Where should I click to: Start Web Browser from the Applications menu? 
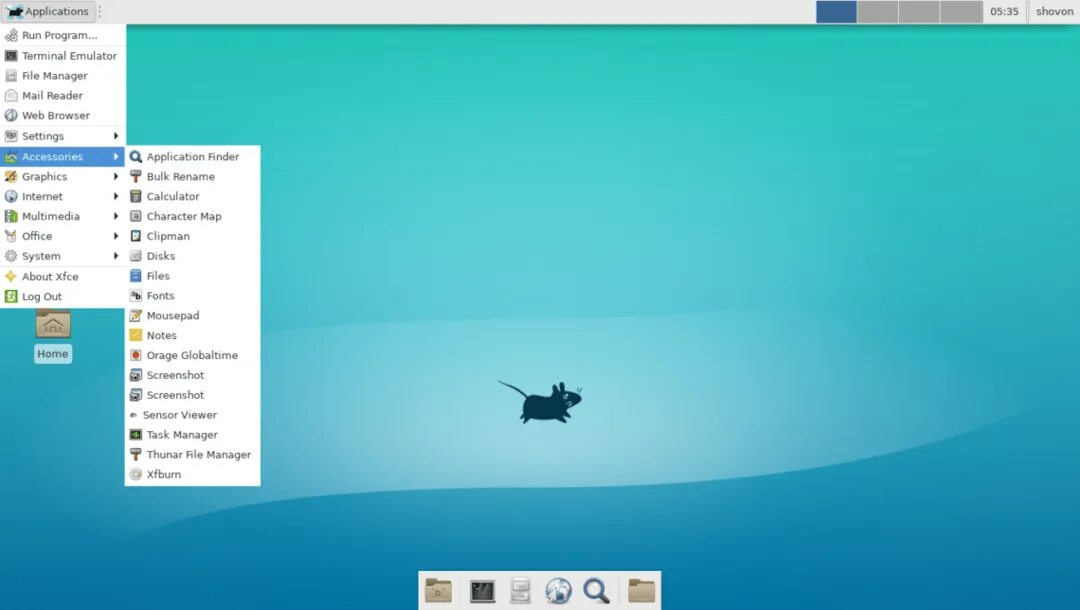(62, 116)
